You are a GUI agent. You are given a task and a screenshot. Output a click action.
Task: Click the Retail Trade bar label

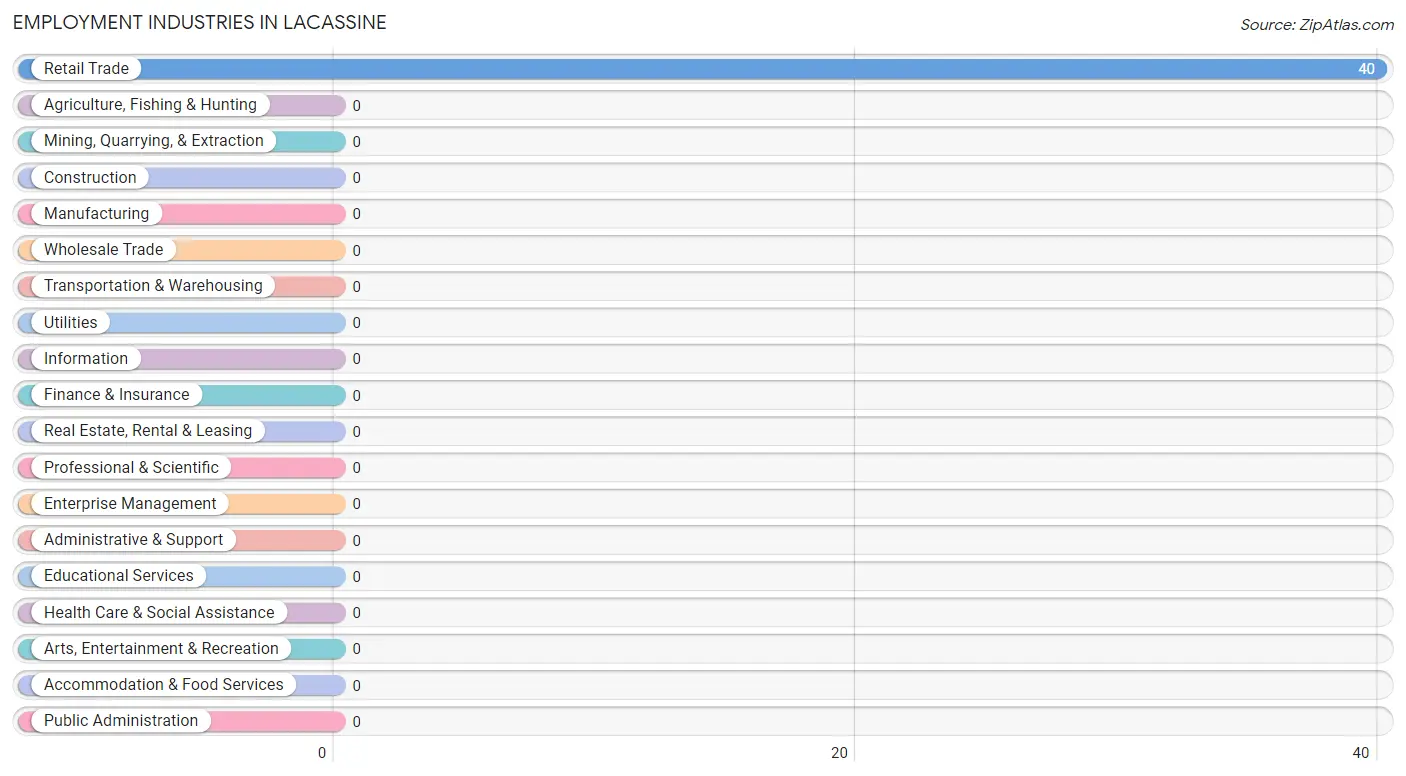[x=86, y=69]
